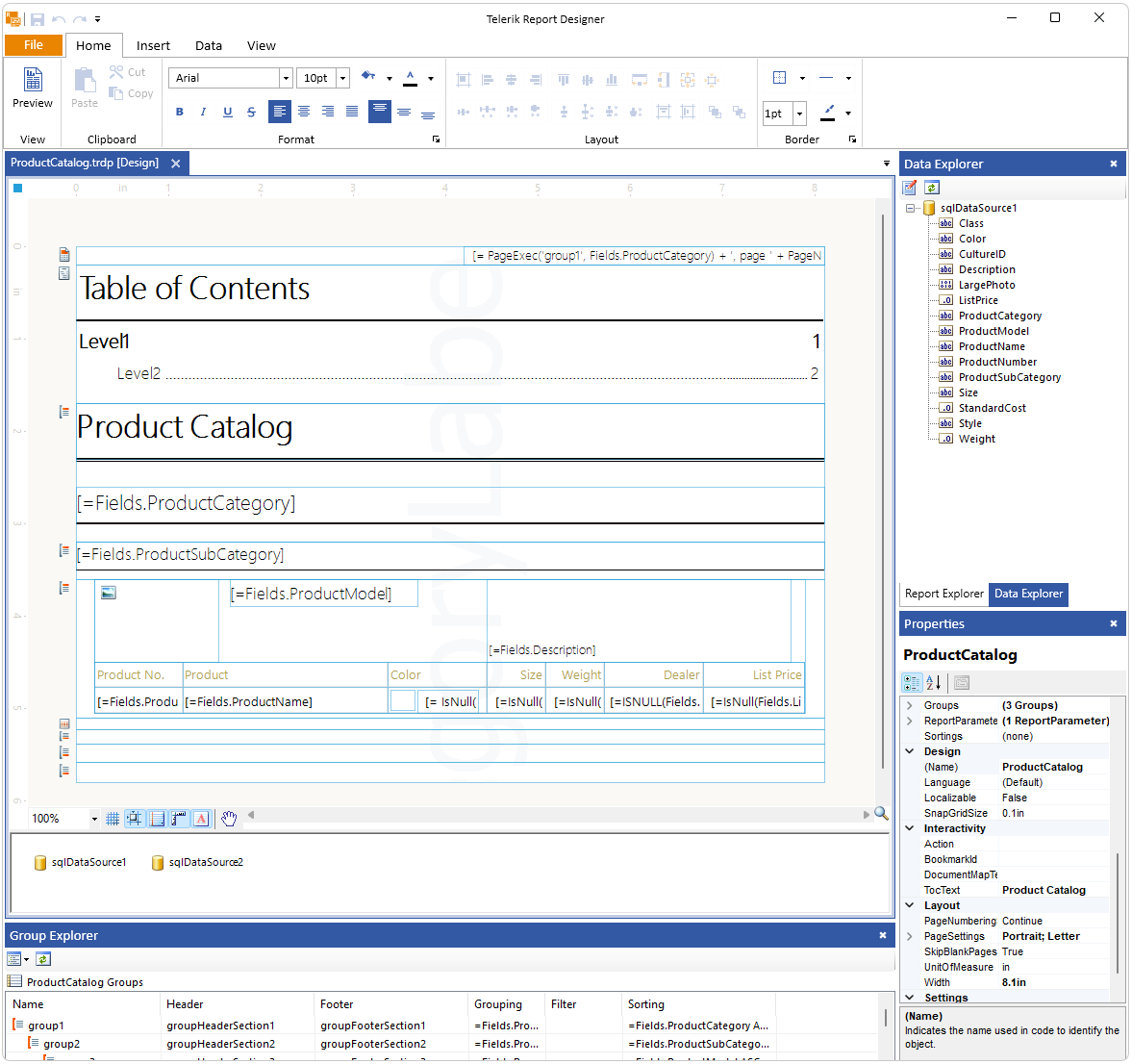Select sqlDataSource2 component icon
The width and height of the screenshot is (1132, 1064).
point(158,863)
